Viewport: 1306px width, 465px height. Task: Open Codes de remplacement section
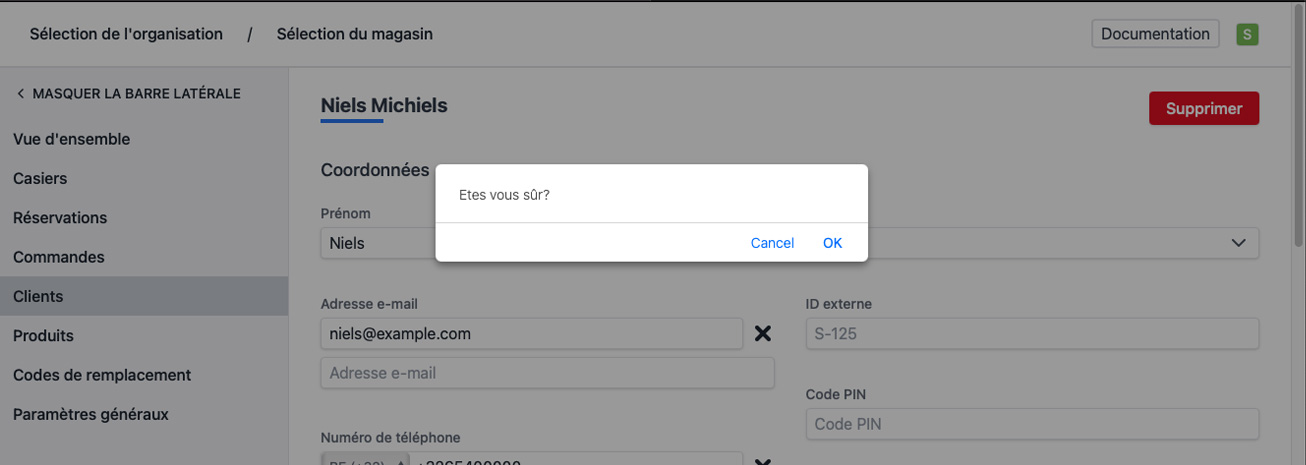(x=102, y=375)
